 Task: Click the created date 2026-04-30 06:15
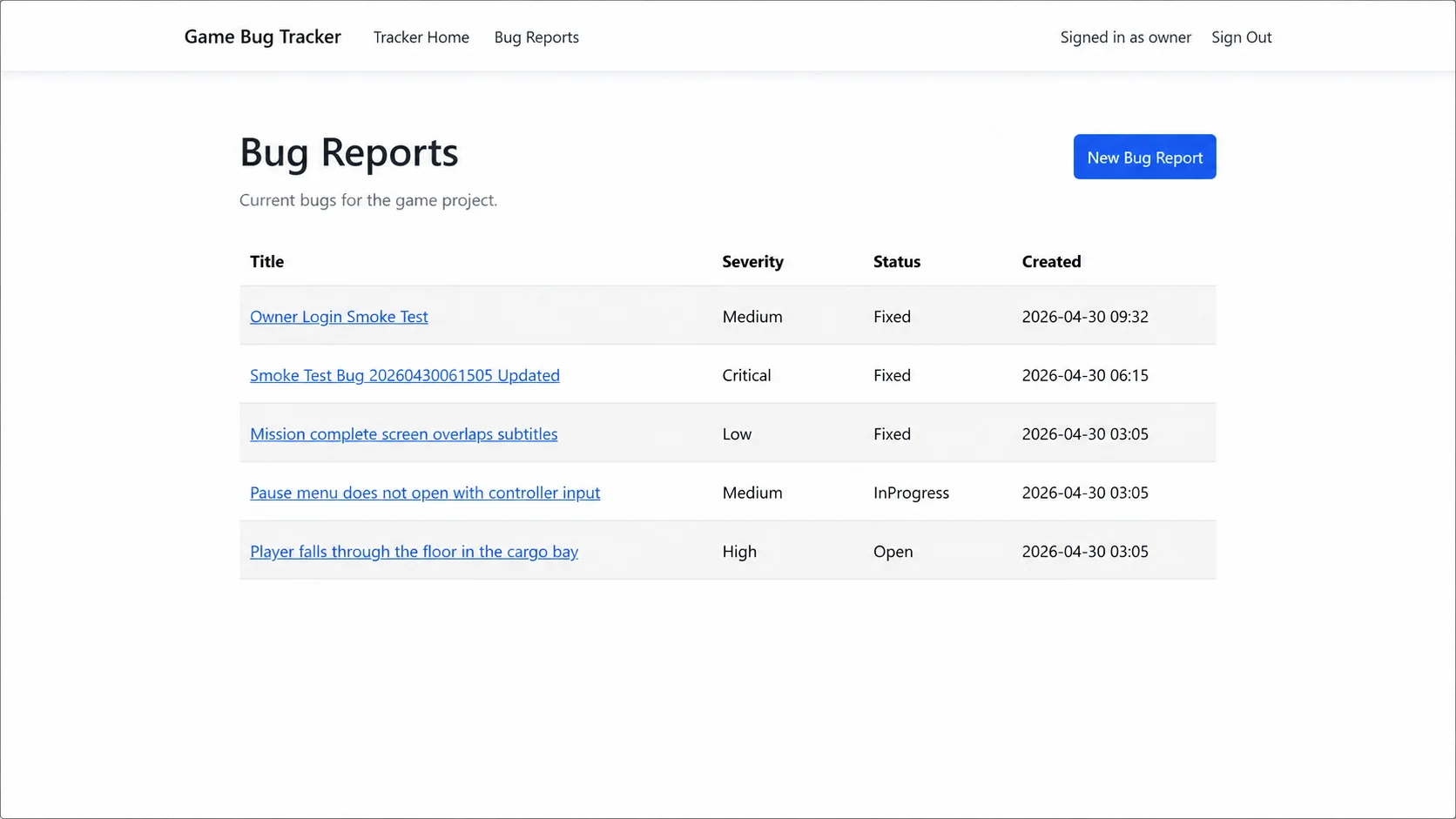pos(1085,375)
